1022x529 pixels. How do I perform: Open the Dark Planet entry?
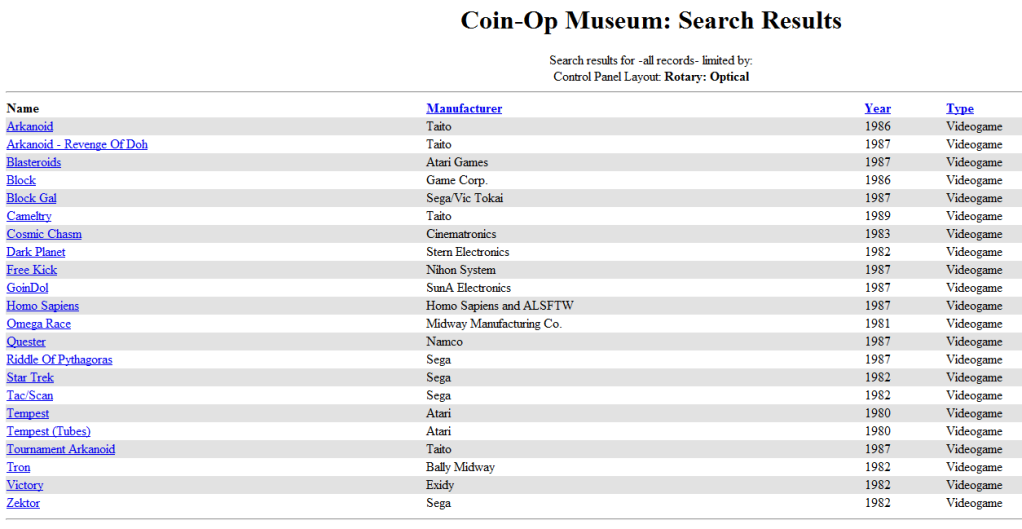[36, 253]
